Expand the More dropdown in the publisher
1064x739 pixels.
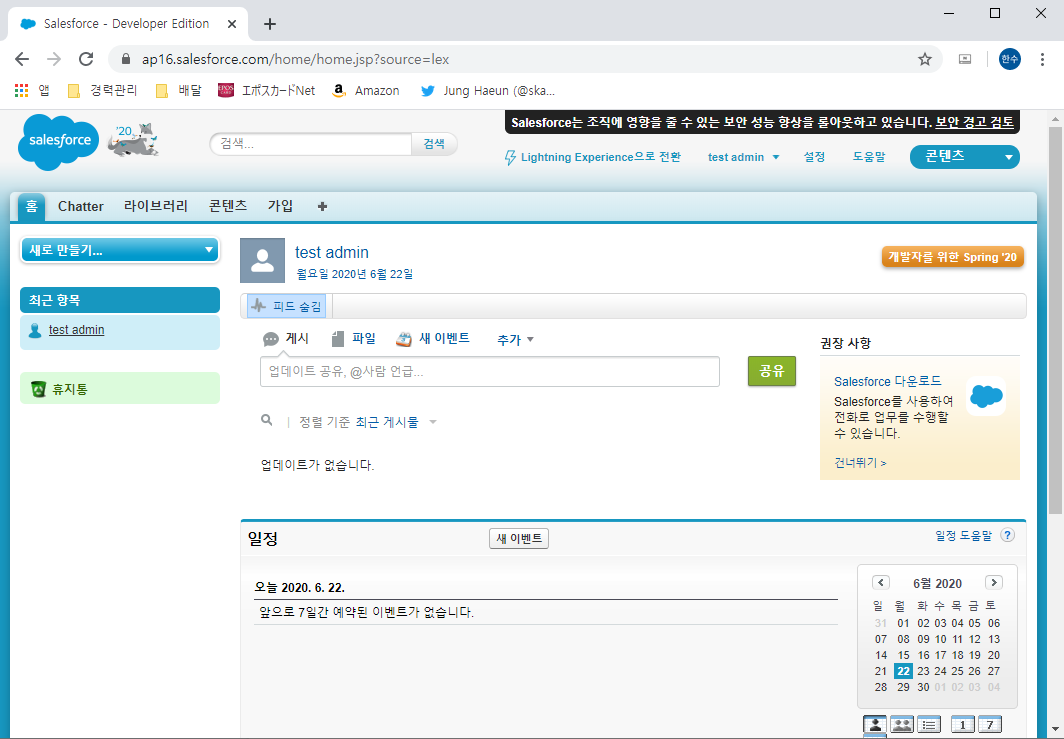pos(516,339)
